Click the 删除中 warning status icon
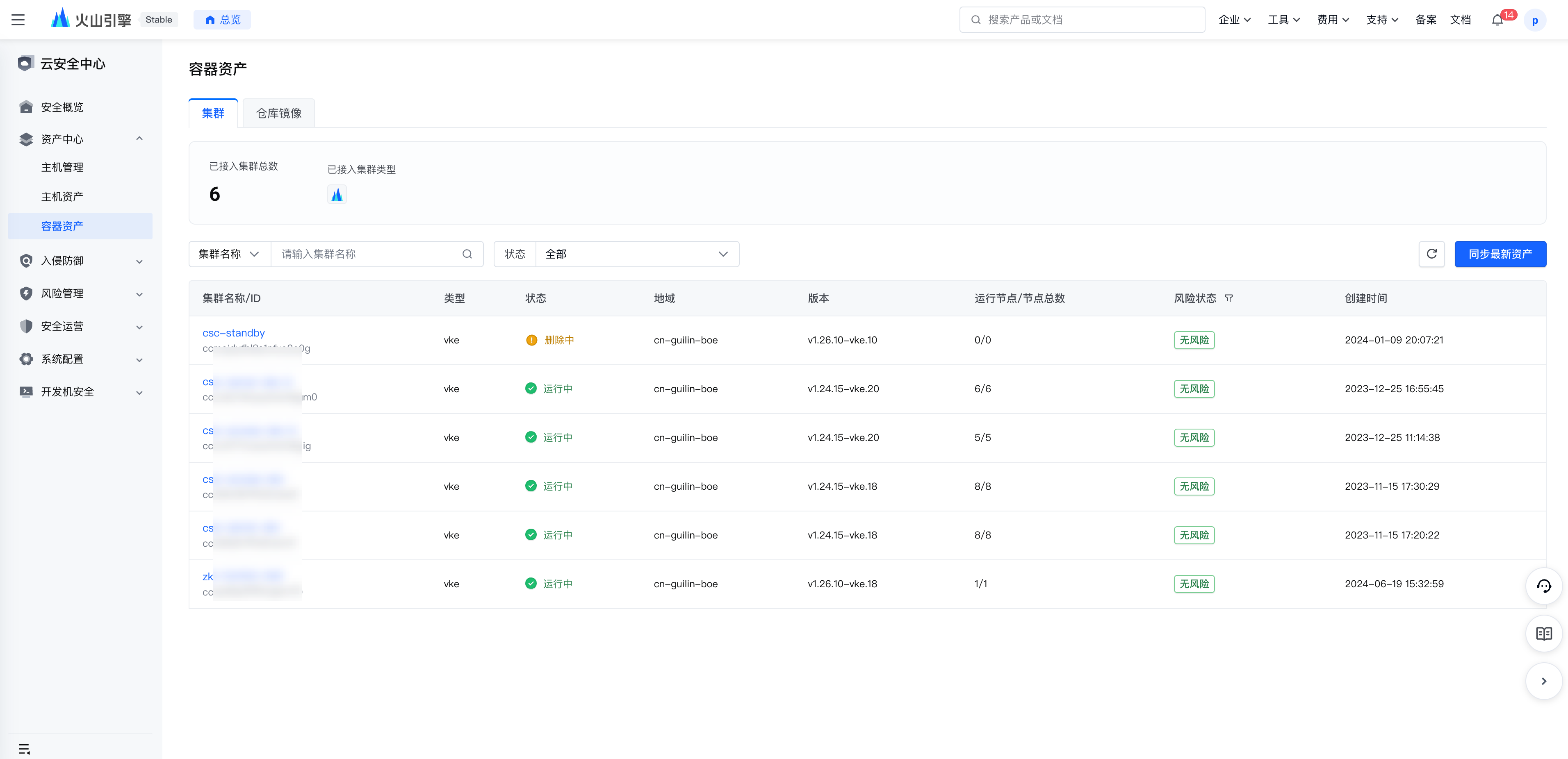The width and height of the screenshot is (1568, 759). 531,340
